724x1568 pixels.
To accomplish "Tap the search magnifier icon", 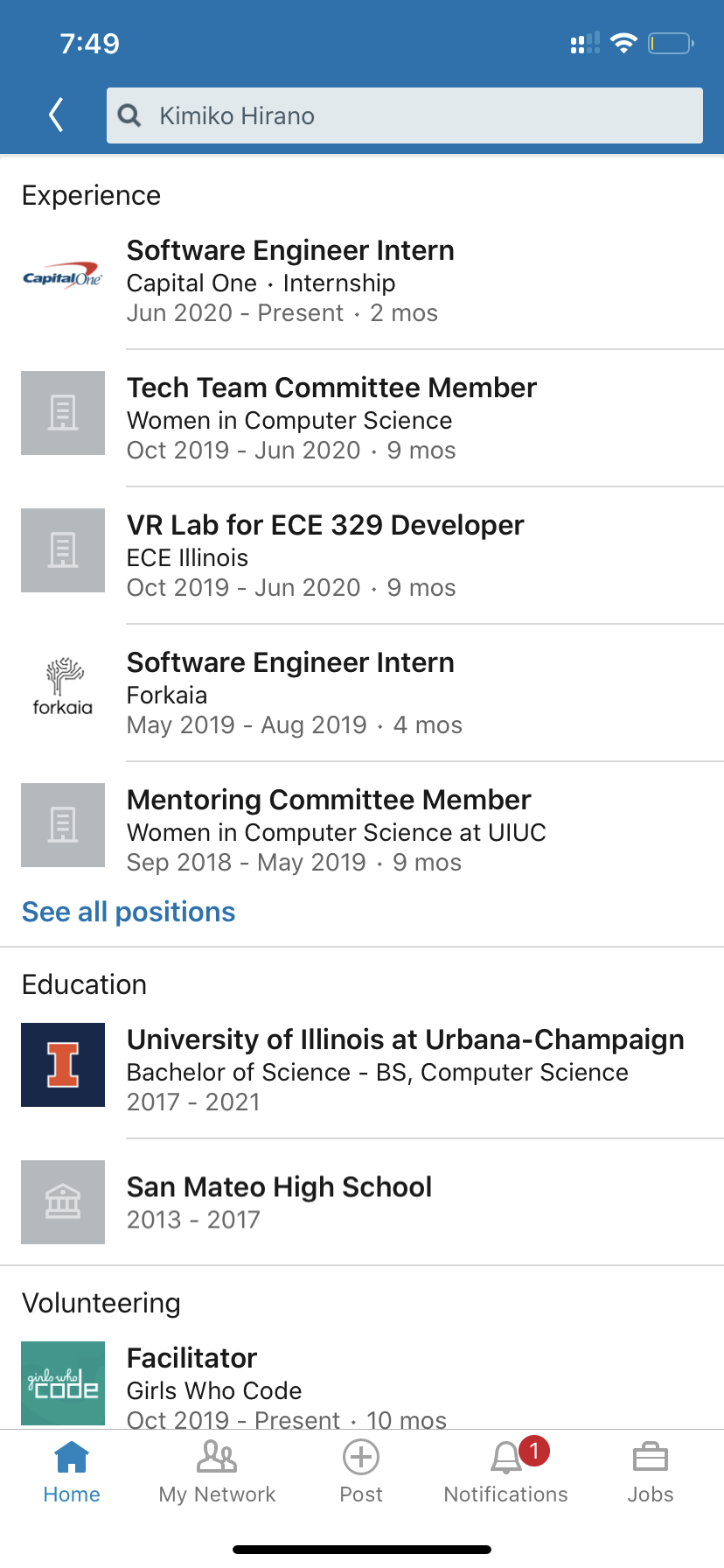I will pos(129,115).
